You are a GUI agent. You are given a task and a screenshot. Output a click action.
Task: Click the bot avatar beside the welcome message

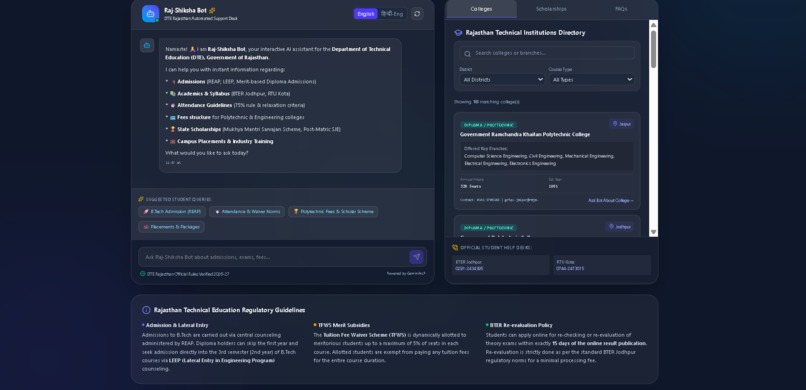(x=147, y=46)
